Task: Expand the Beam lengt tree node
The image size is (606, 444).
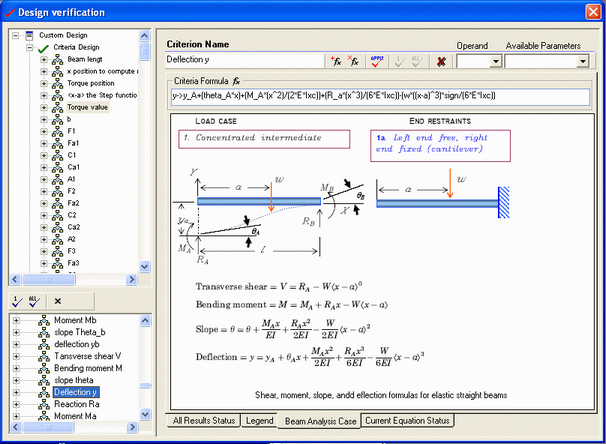Action: (44, 60)
